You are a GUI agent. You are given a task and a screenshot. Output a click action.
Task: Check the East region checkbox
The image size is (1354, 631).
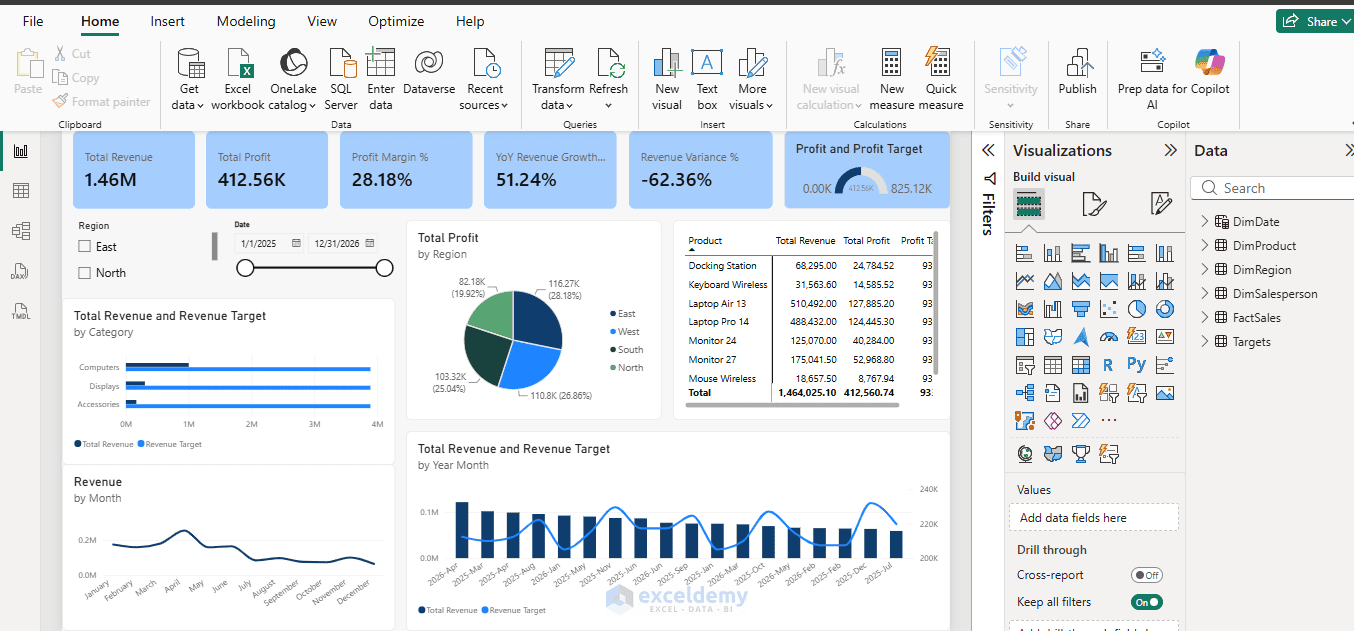[x=85, y=246]
